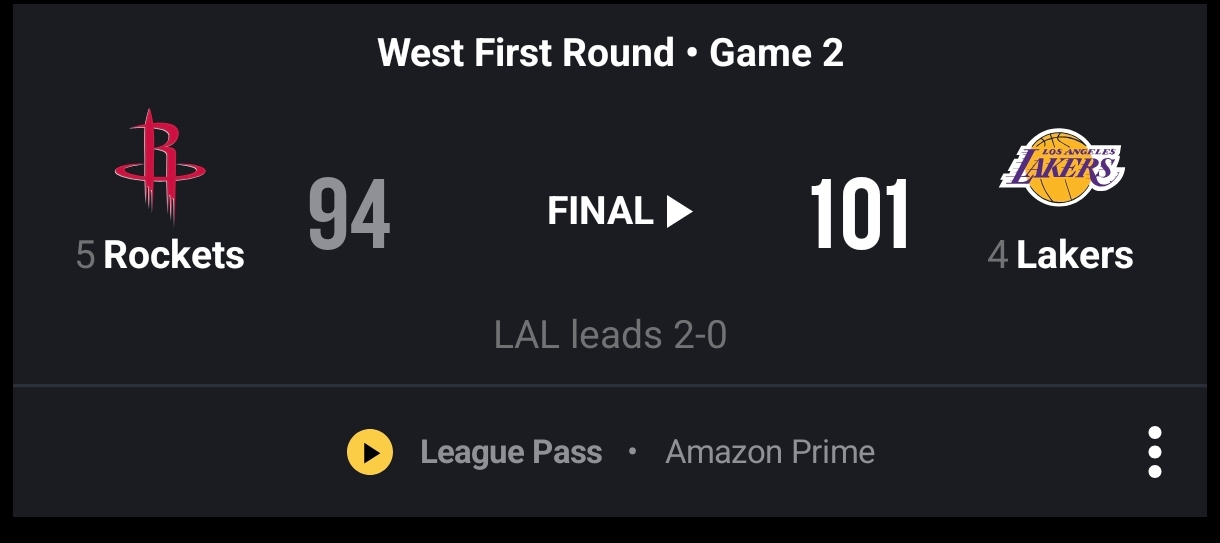Click the Los Angeles Lakers logo

click(x=1061, y=167)
